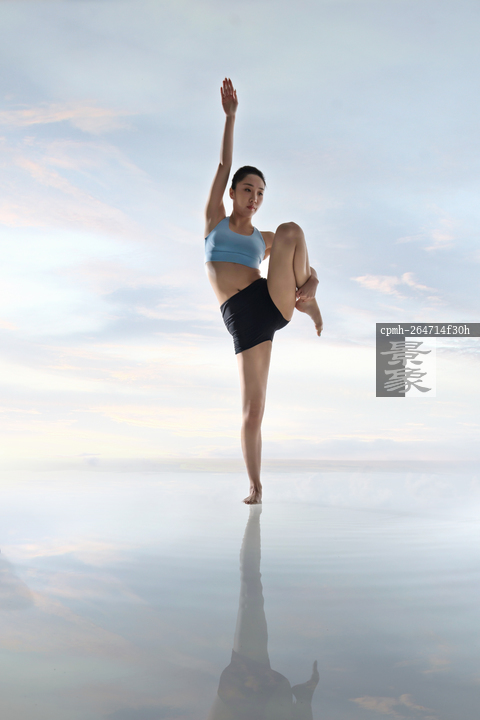Click the woman's bare midriff
Screen dimensions: 480x720
[x=234, y=280]
